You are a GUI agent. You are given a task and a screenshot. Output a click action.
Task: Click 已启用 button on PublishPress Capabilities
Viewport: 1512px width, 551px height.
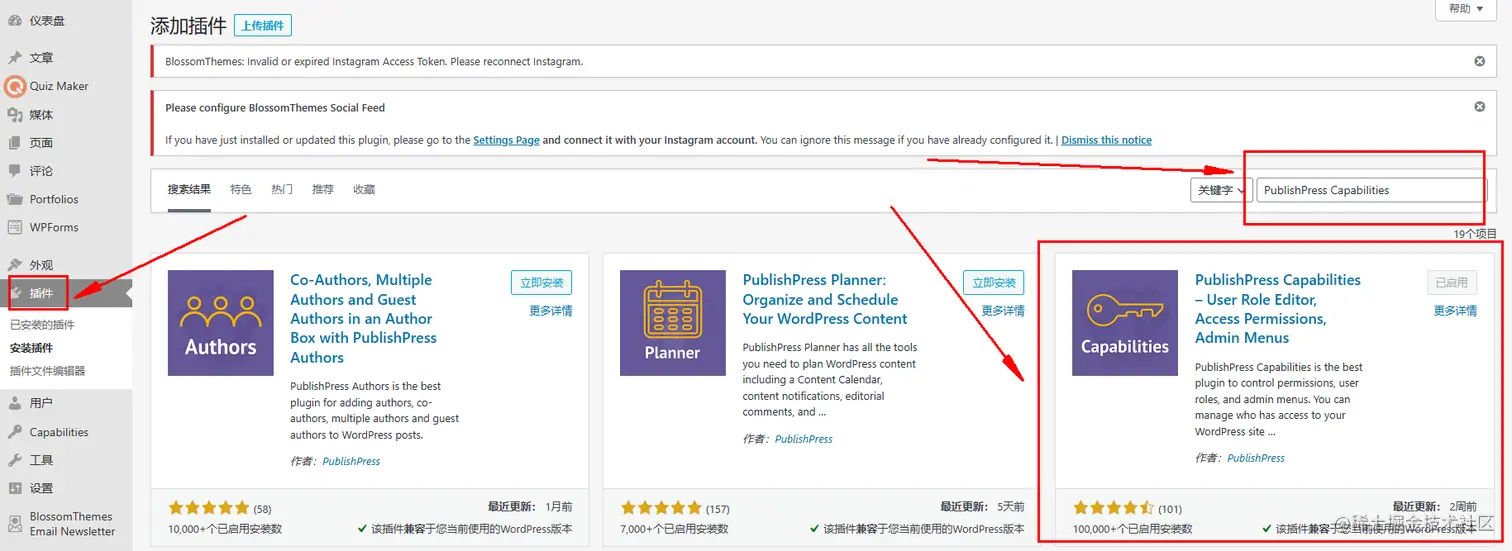click(1452, 283)
